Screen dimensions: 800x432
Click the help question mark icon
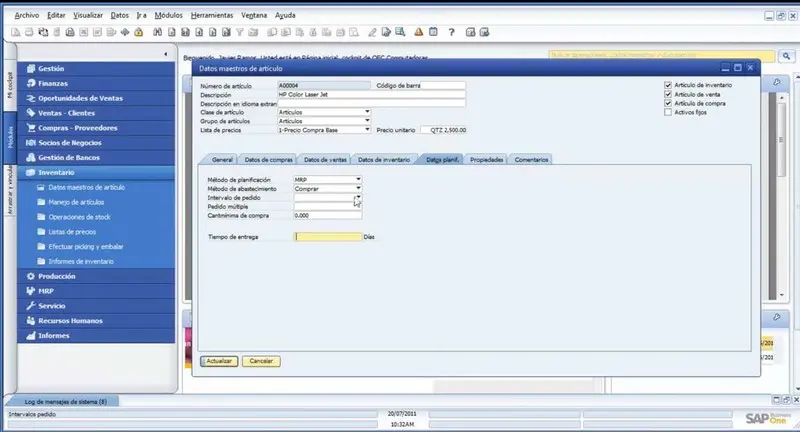[451, 32]
